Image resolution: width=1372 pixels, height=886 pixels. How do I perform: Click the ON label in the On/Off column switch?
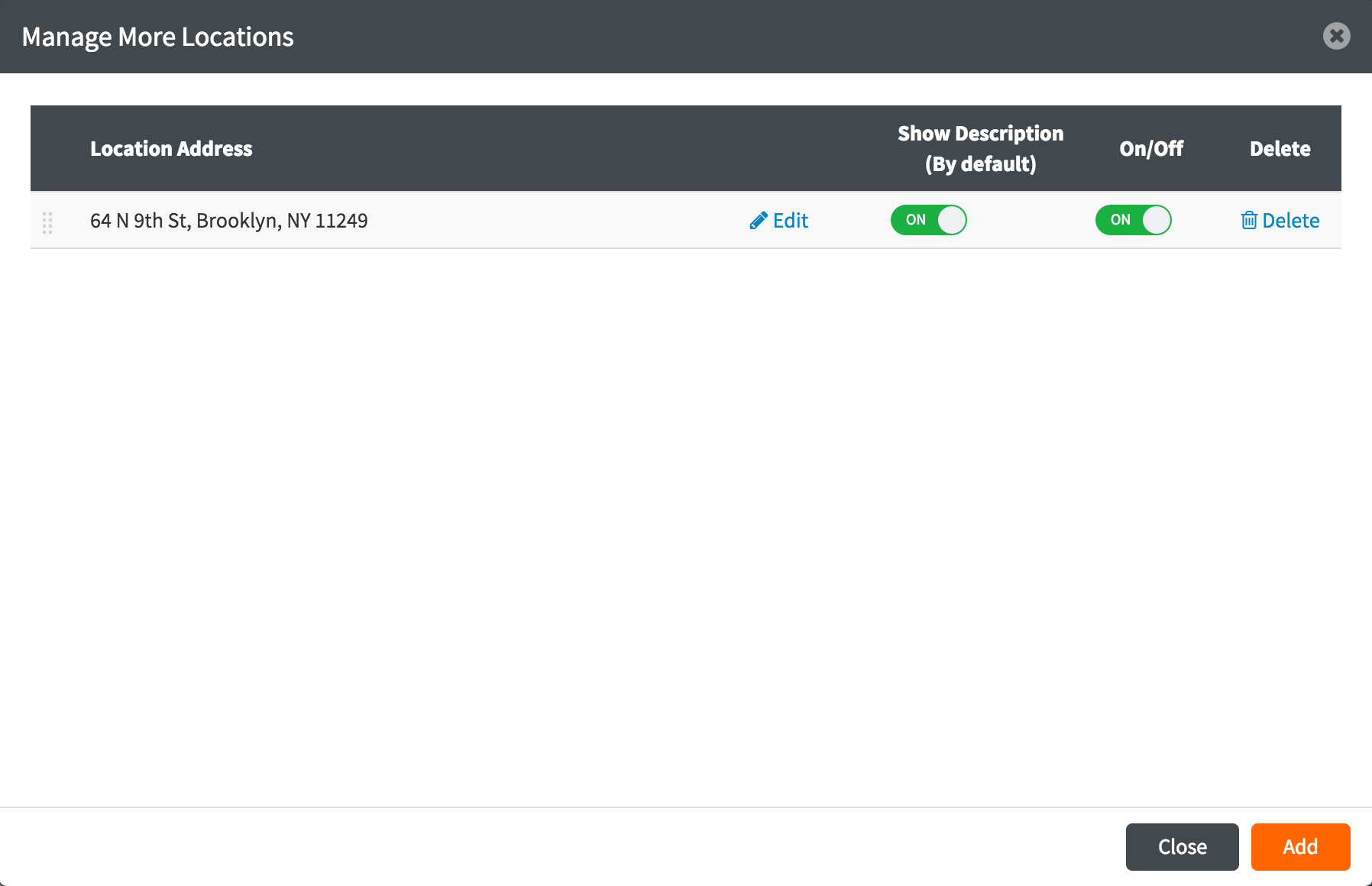click(1120, 220)
